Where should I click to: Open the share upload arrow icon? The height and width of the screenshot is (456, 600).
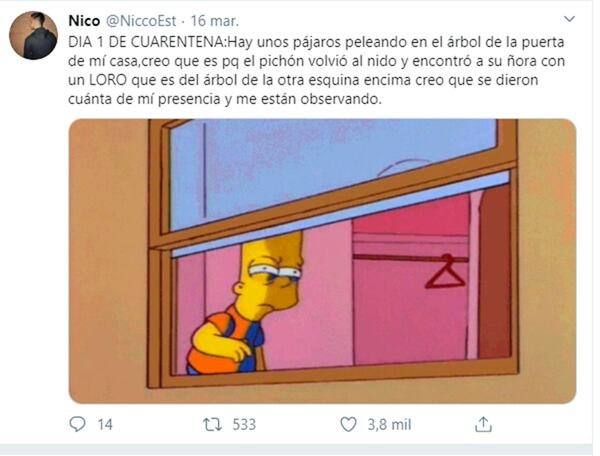click(483, 424)
